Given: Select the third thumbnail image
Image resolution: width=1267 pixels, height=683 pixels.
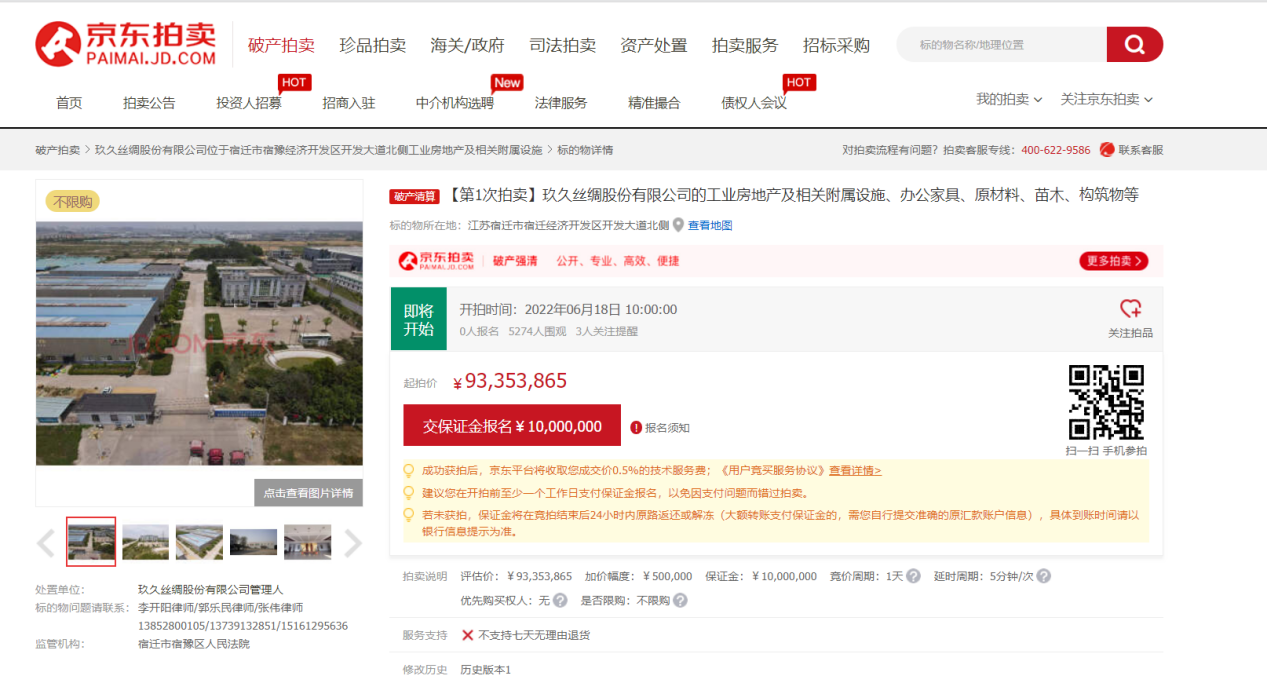Looking at the screenshot, I should 199,542.
